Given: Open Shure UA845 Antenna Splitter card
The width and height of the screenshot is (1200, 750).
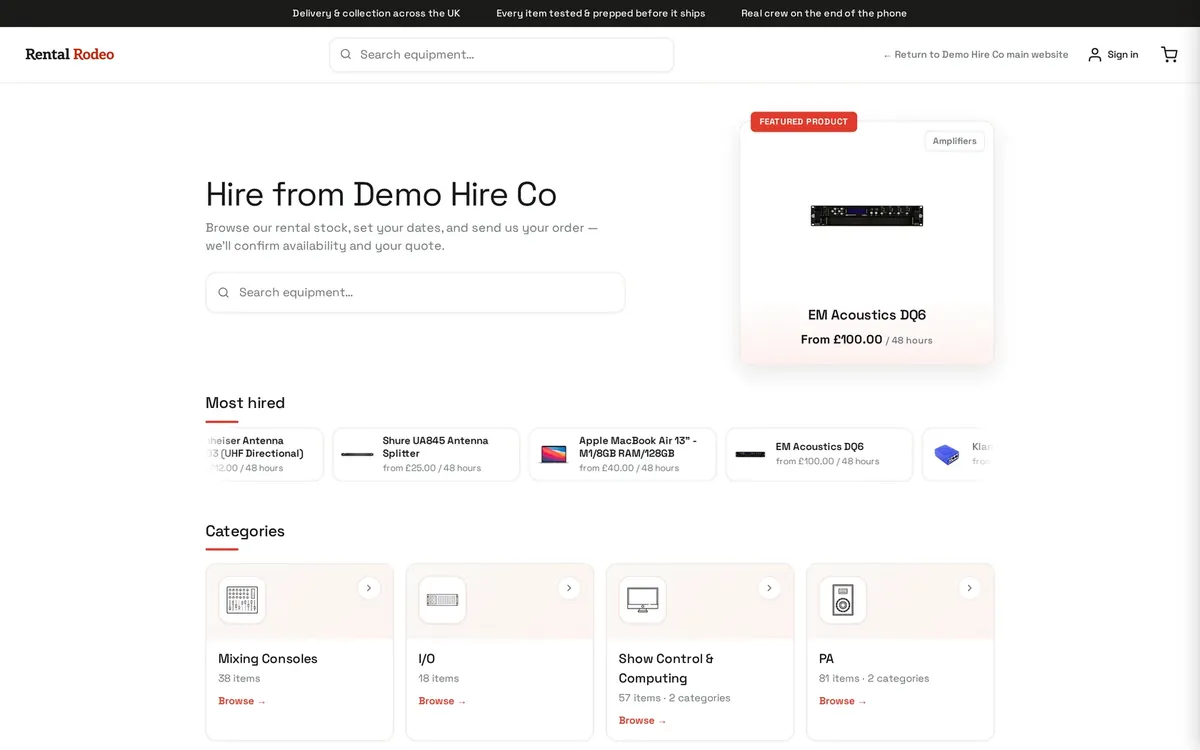Looking at the screenshot, I should pyautogui.click(x=426, y=454).
